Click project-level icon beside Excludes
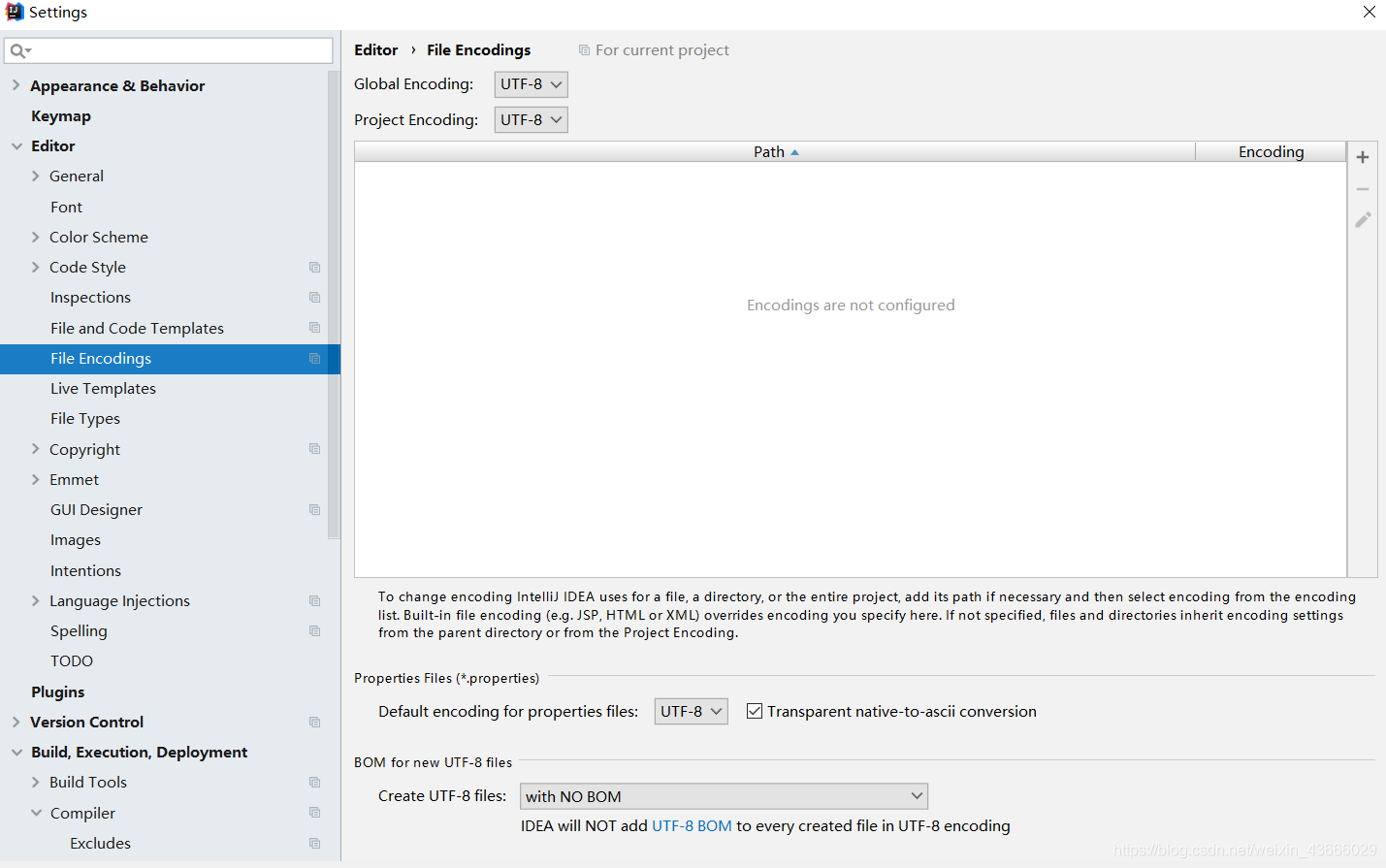 click(x=314, y=843)
